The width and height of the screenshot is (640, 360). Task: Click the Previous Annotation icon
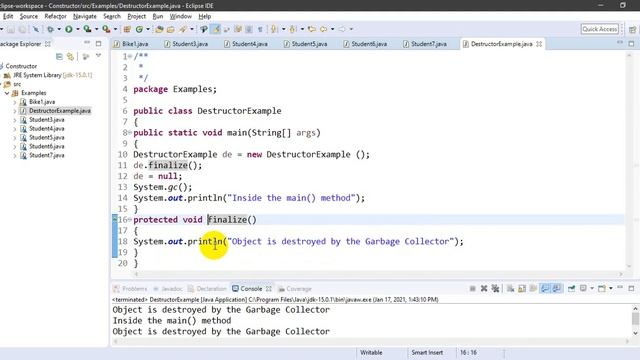pyautogui.click(x=292, y=29)
